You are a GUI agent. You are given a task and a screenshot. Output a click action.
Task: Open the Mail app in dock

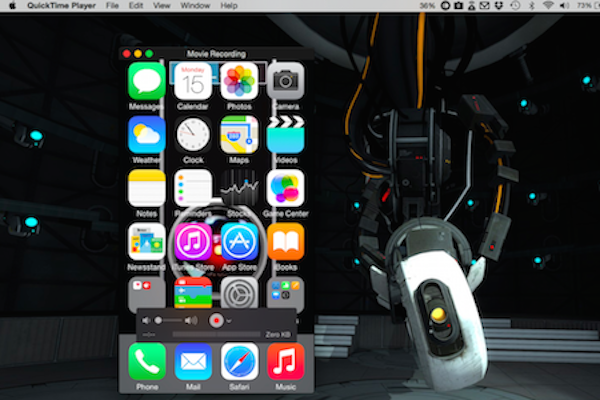[x=193, y=362]
